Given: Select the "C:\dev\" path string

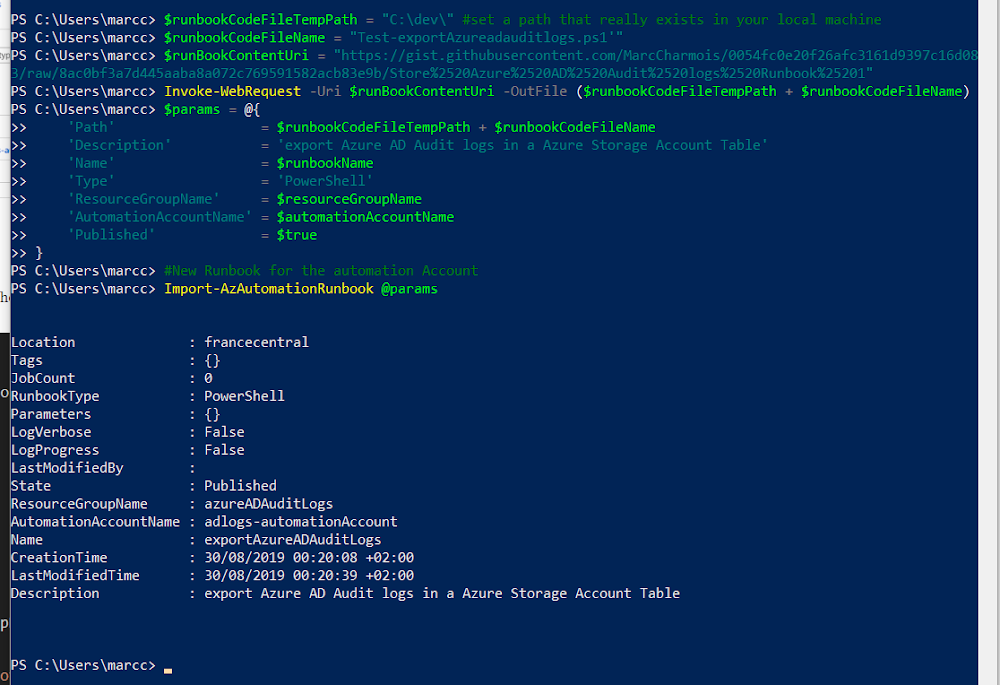Looking at the screenshot, I should (x=418, y=20).
